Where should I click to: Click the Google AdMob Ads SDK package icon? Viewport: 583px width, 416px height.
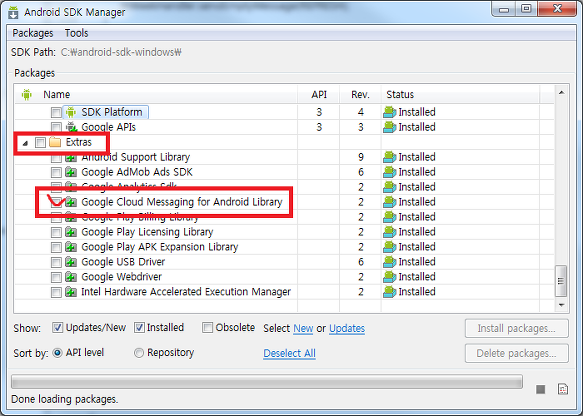[71, 172]
